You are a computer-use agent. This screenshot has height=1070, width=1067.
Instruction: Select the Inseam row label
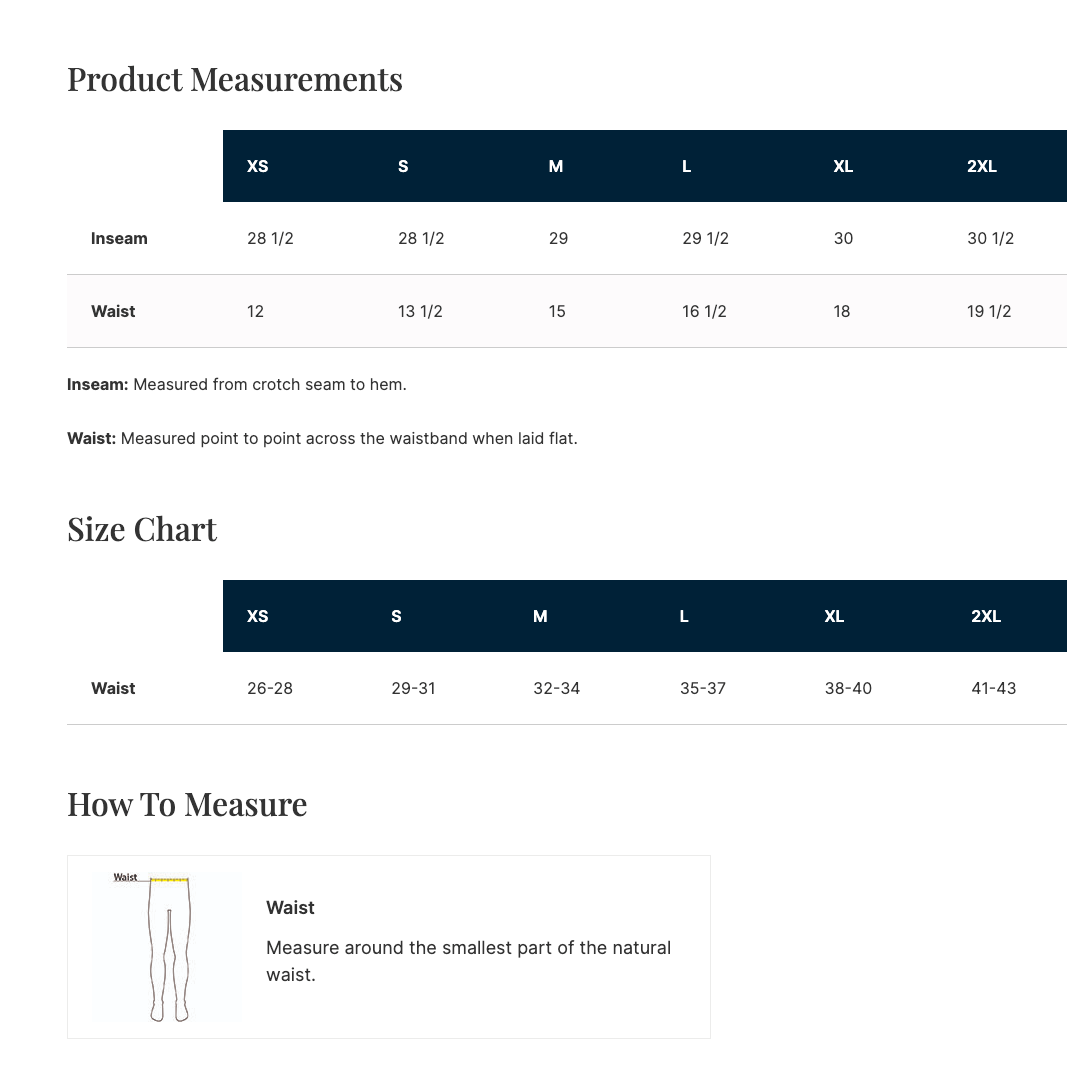(119, 238)
